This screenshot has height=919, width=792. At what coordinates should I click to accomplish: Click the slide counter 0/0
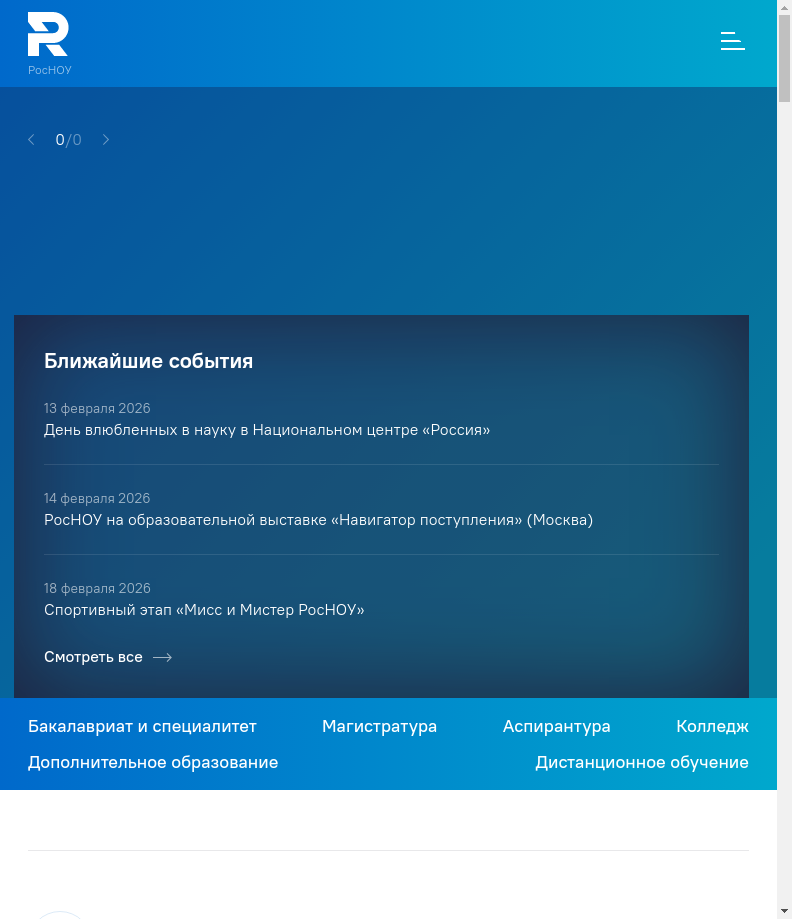point(69,140)
